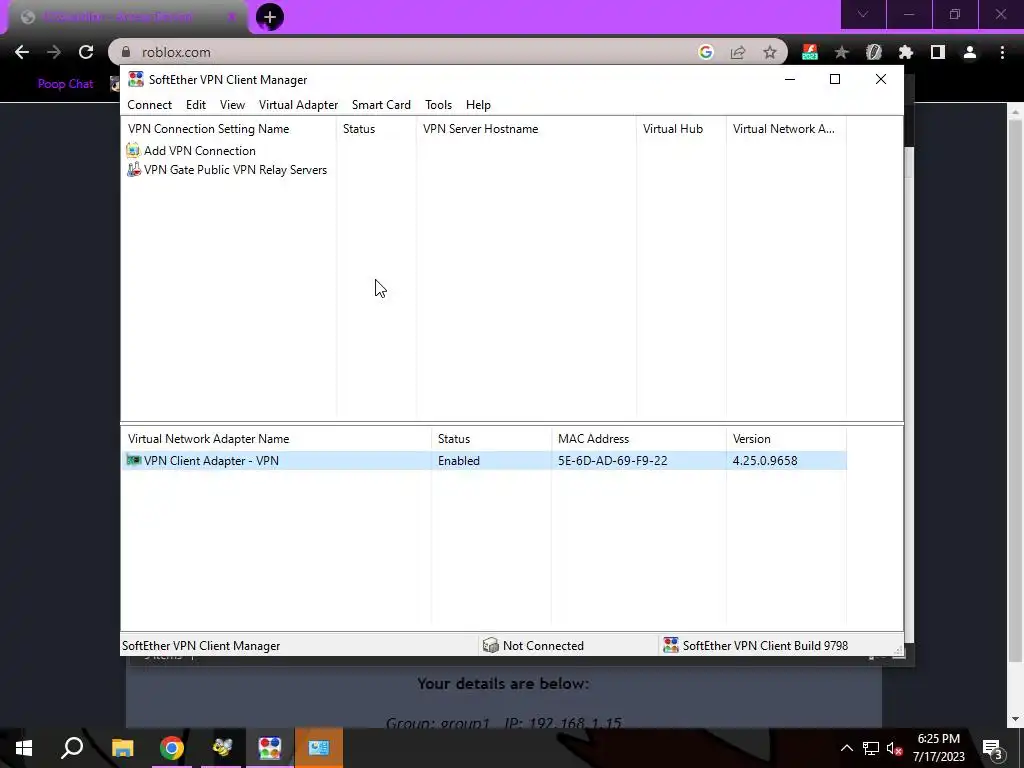
Task: Click the browser forward arrow
Action: click(54, 52)
